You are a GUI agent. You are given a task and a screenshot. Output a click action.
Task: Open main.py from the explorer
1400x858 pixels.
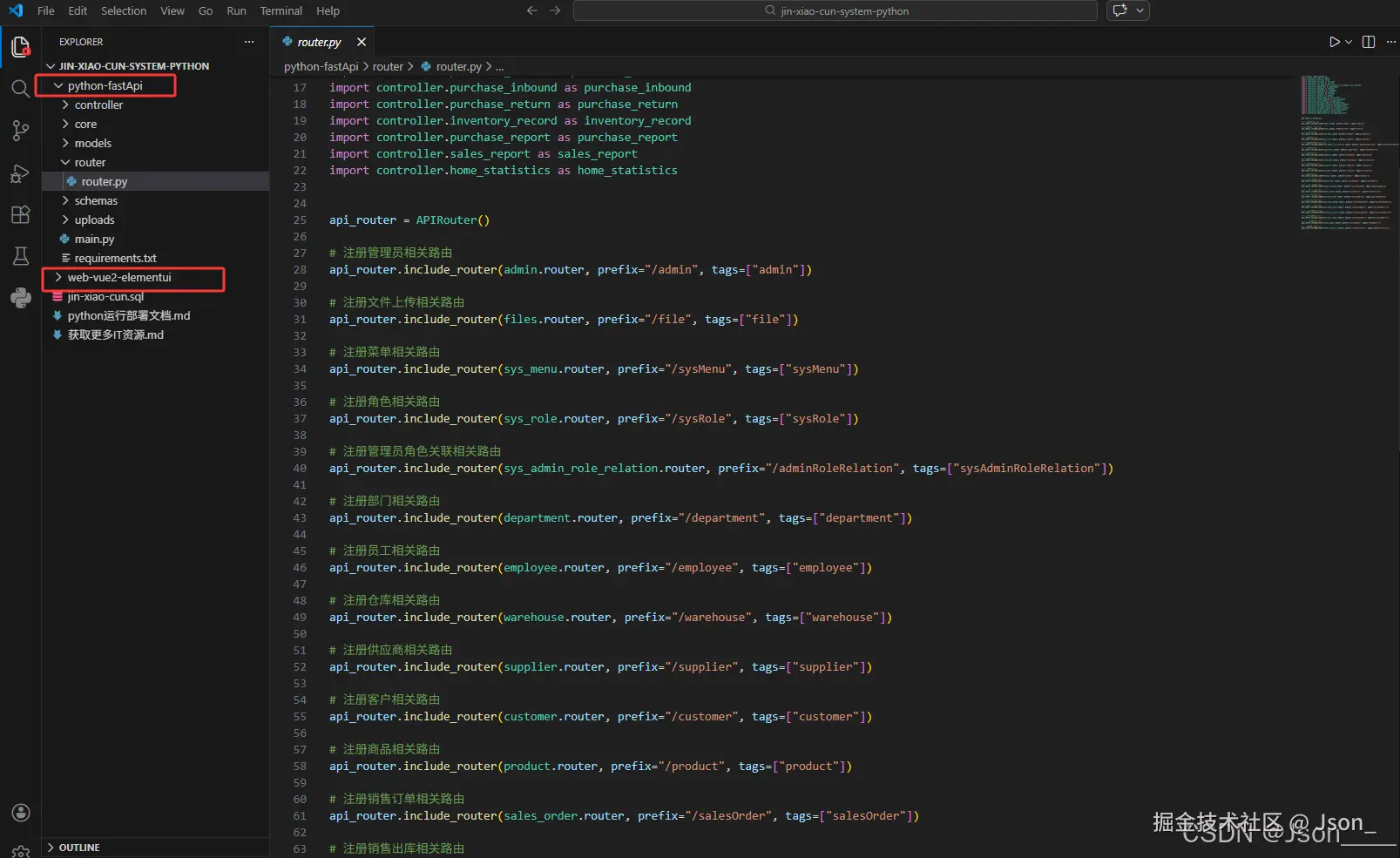pyautogui.click(x=94, y=240)
